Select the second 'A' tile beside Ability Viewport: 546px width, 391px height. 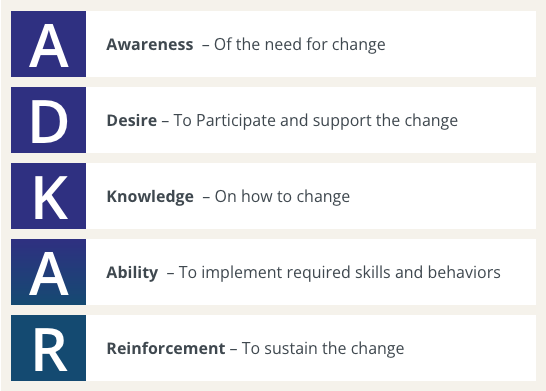click(x=48, y=272)
